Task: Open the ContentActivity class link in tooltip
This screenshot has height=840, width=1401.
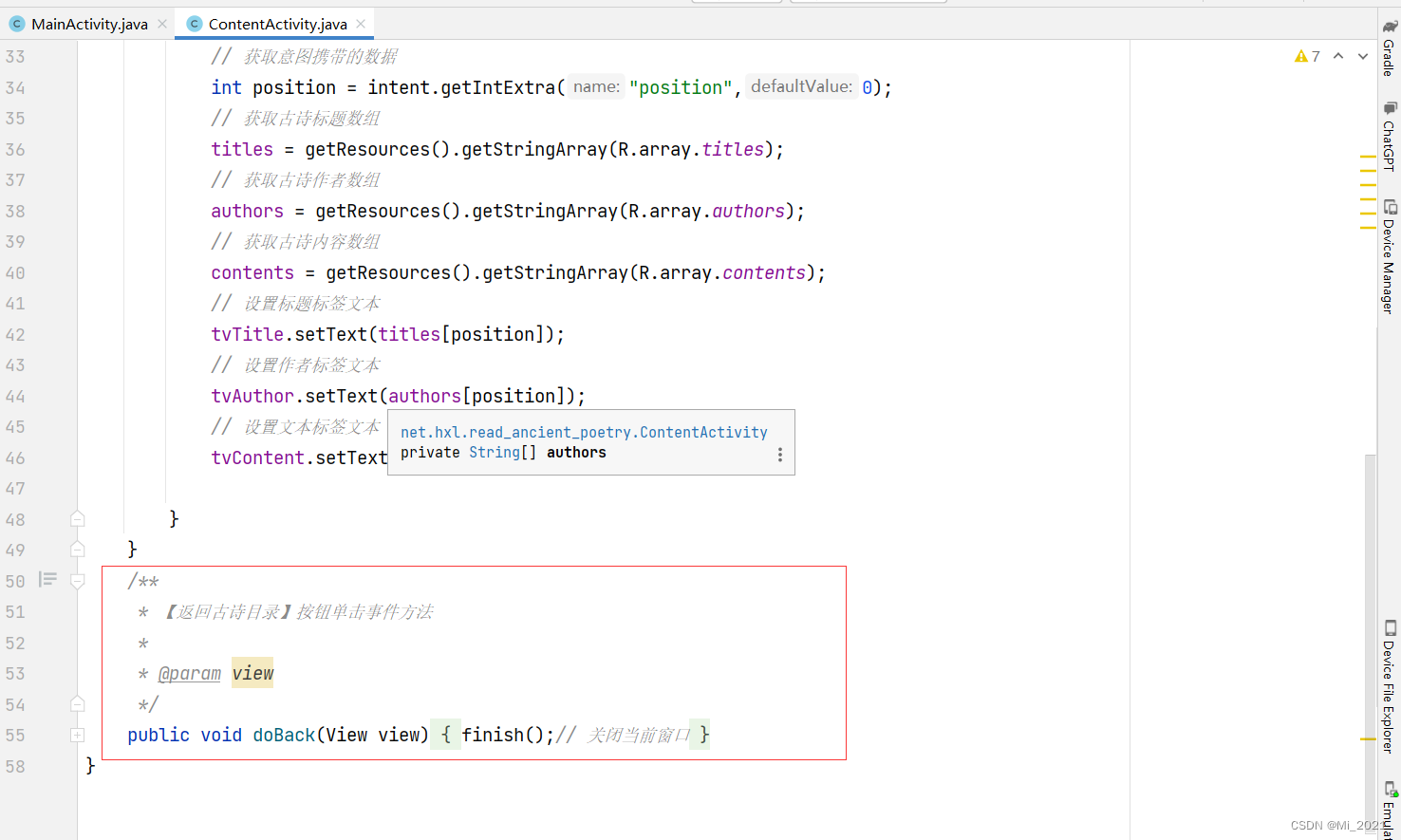Action: [x=584, y=433]
